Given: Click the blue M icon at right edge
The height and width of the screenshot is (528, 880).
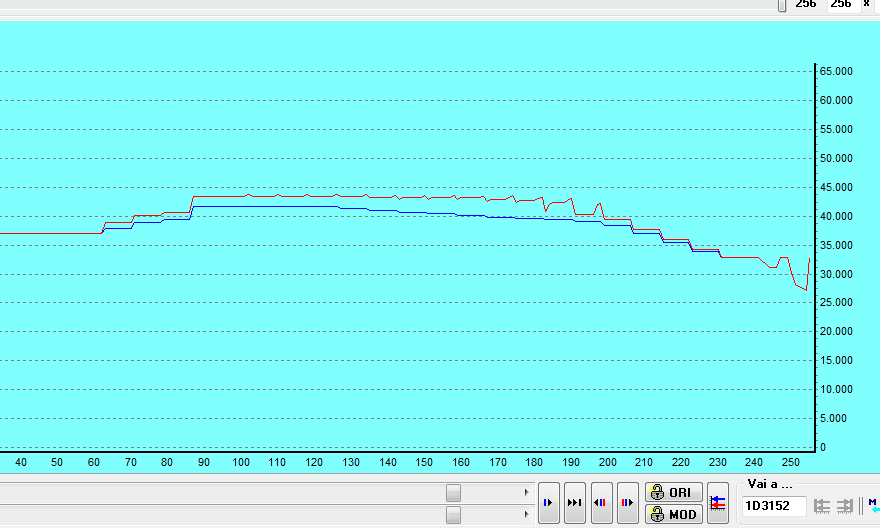Looking at the screenshot, I should coord(873,504).
